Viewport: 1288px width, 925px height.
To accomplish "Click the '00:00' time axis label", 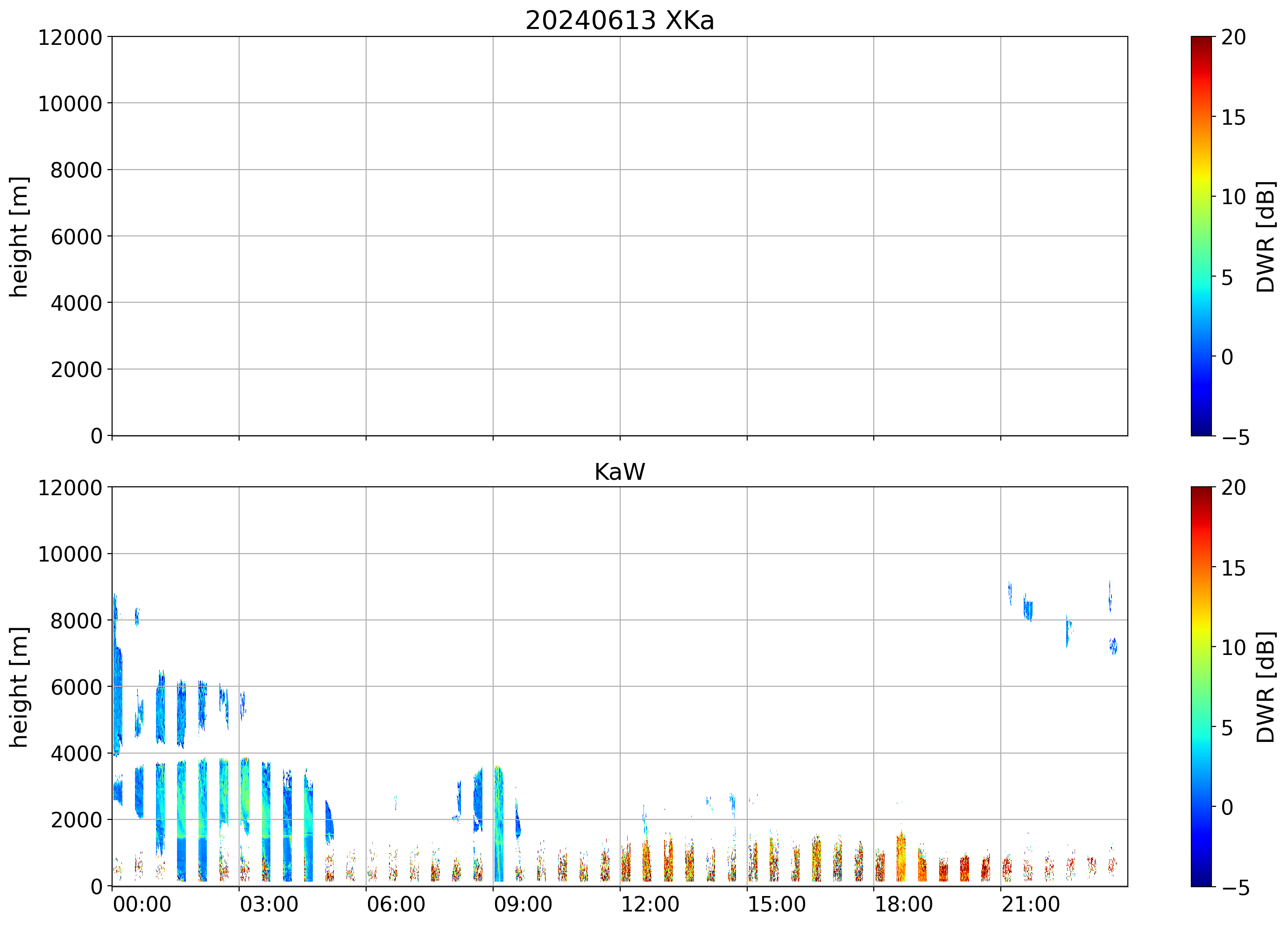I will [x=142, y=904].
